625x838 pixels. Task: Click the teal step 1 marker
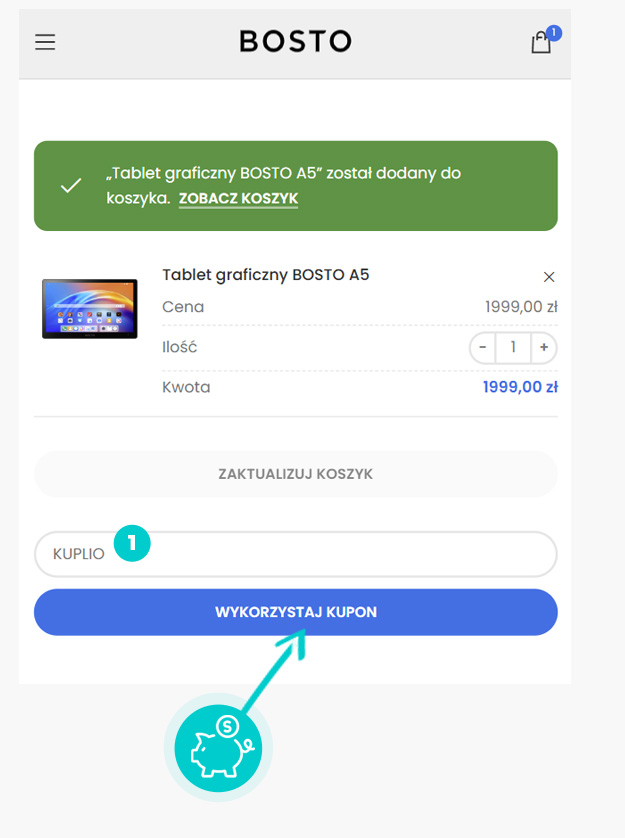[132, 543]
